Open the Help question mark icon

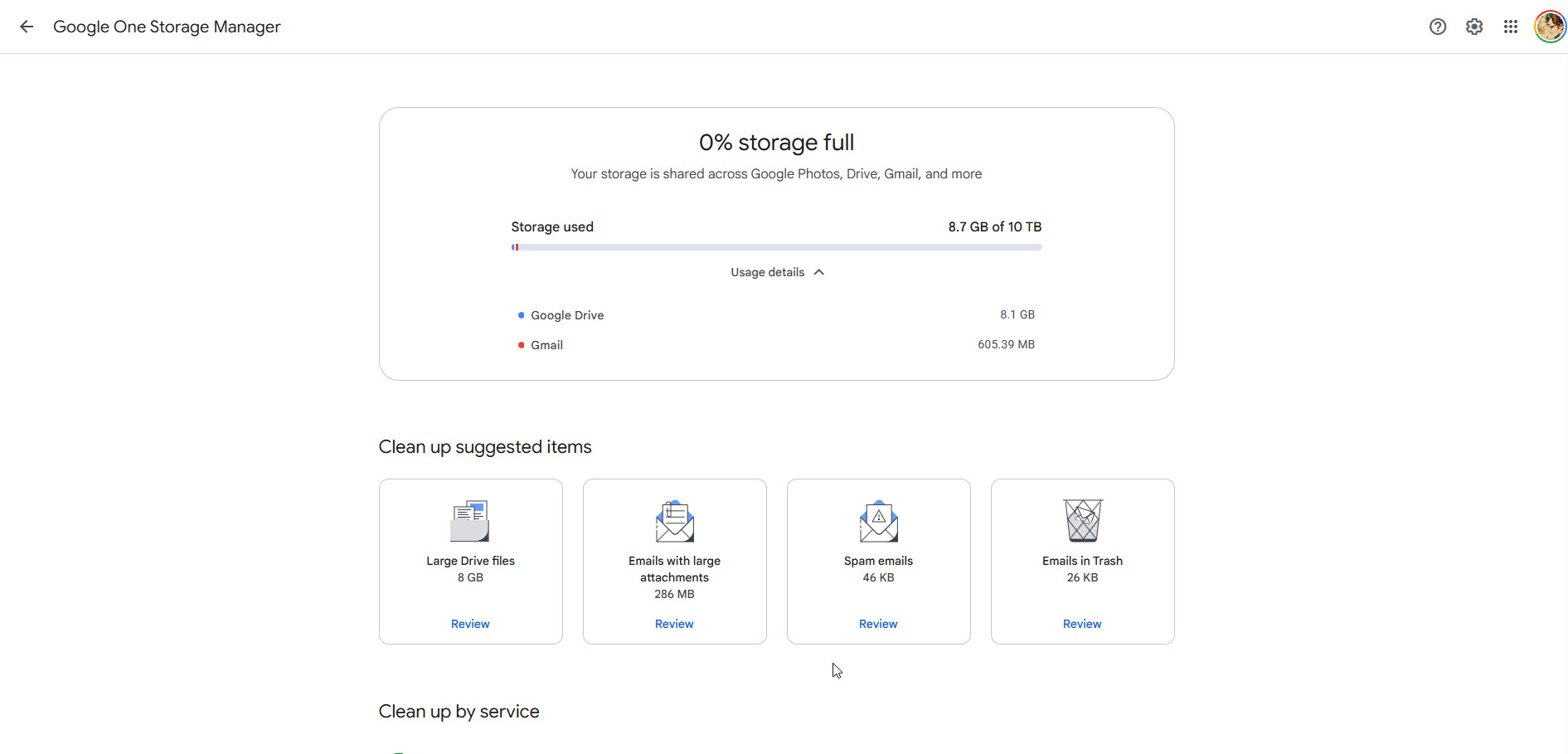(x=1438, y=27)
